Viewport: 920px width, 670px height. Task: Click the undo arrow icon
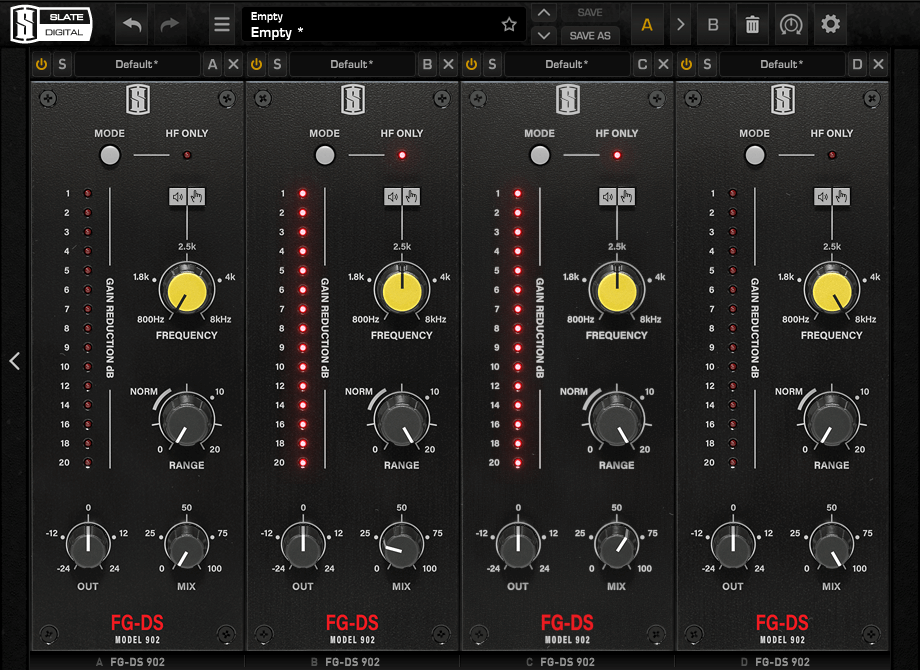(131, 24)
